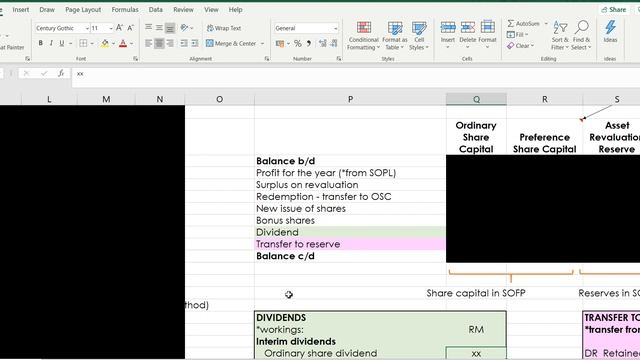Apply Percent Style
Image resolution: width=640 pixels, height=360 pixels.
click(x=298, y=43)
